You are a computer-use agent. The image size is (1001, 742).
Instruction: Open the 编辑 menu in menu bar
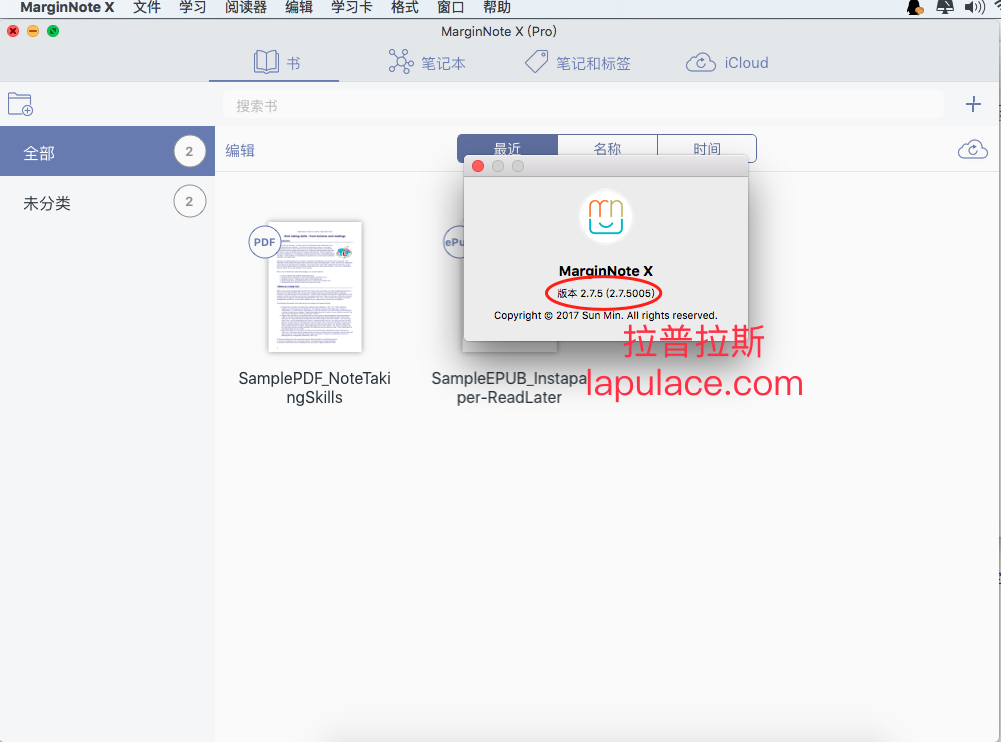point(299,8)
